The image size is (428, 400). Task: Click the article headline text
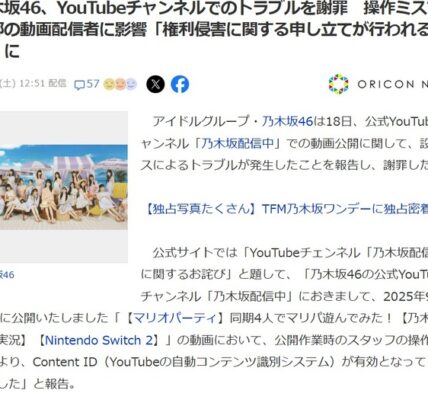214,30
